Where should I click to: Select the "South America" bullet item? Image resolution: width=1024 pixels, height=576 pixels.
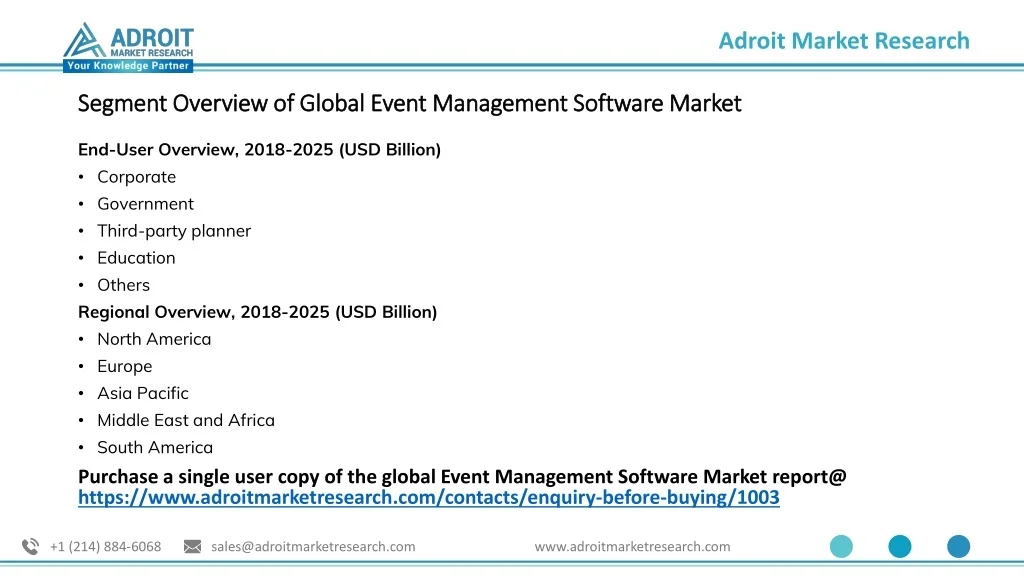click(x=155, y=447)
